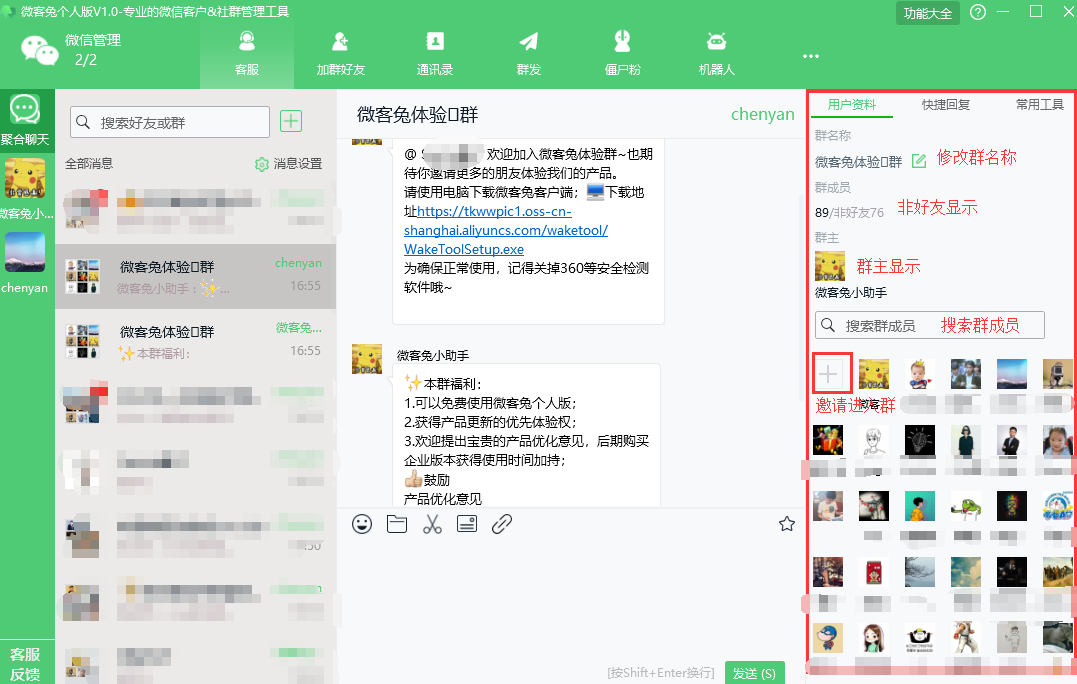The height and width of the screenshot is (684, 1077).
Task: Open the 通讯录 contacts section
Action: click(x=434, y=54)
